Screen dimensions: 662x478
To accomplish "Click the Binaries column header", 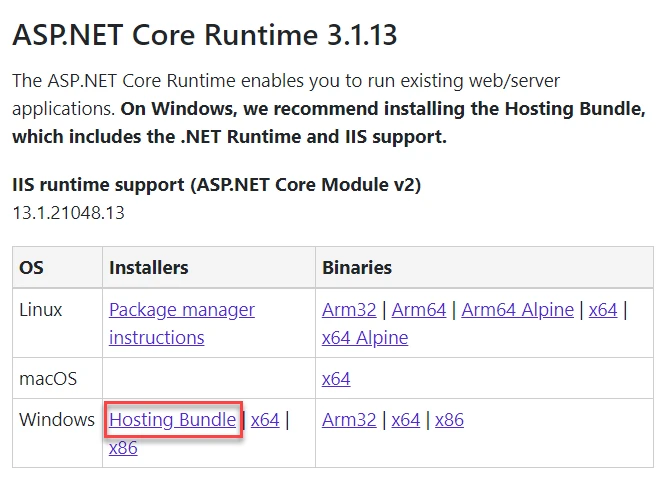I will [x=357, y=268].
